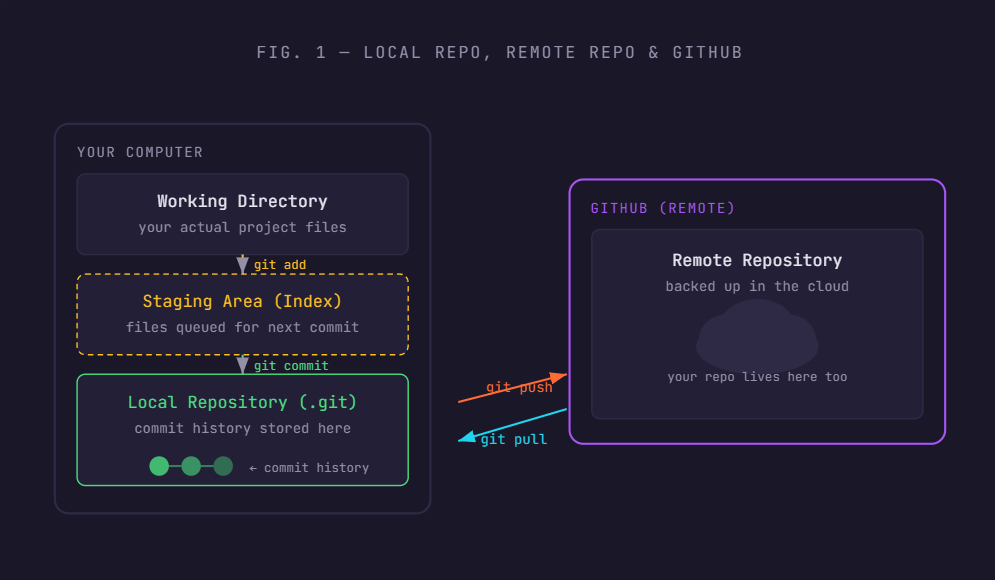
Task: Click the cloud icon in Remote Repository
Action: coord(757,335)
